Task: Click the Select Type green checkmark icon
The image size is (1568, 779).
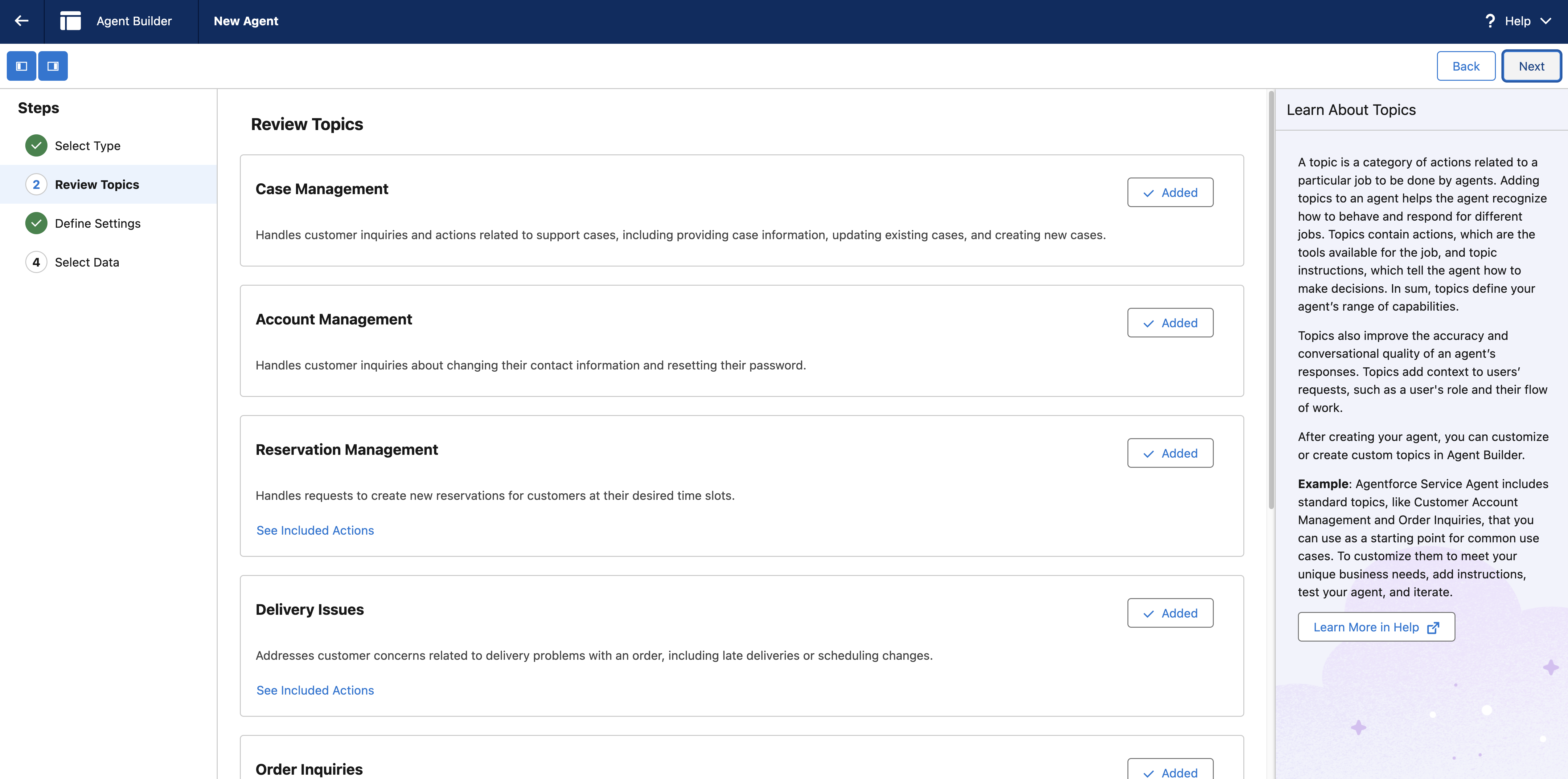Action: coord(36,145)
